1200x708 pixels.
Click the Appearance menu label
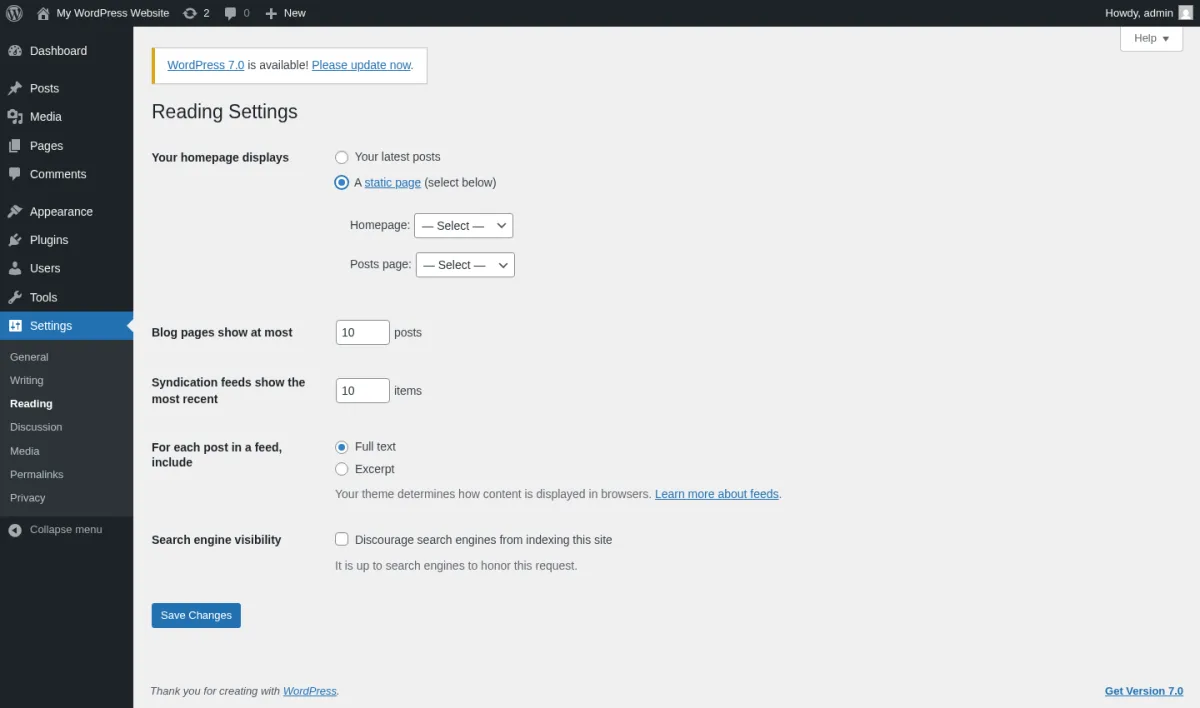pyautogui.click(x=61, y=212)
